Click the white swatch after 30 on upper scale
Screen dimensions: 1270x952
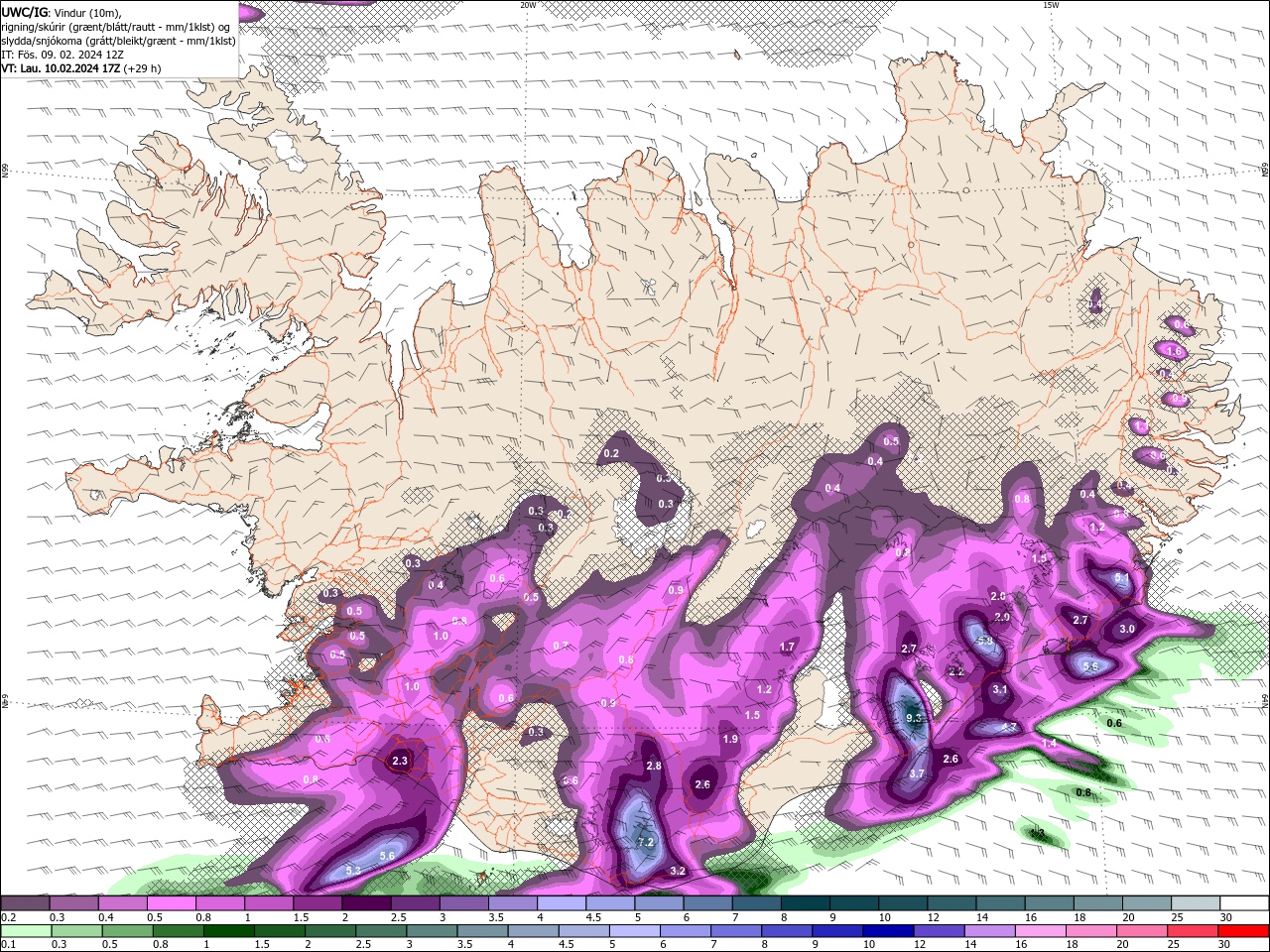click(1243, 903)
